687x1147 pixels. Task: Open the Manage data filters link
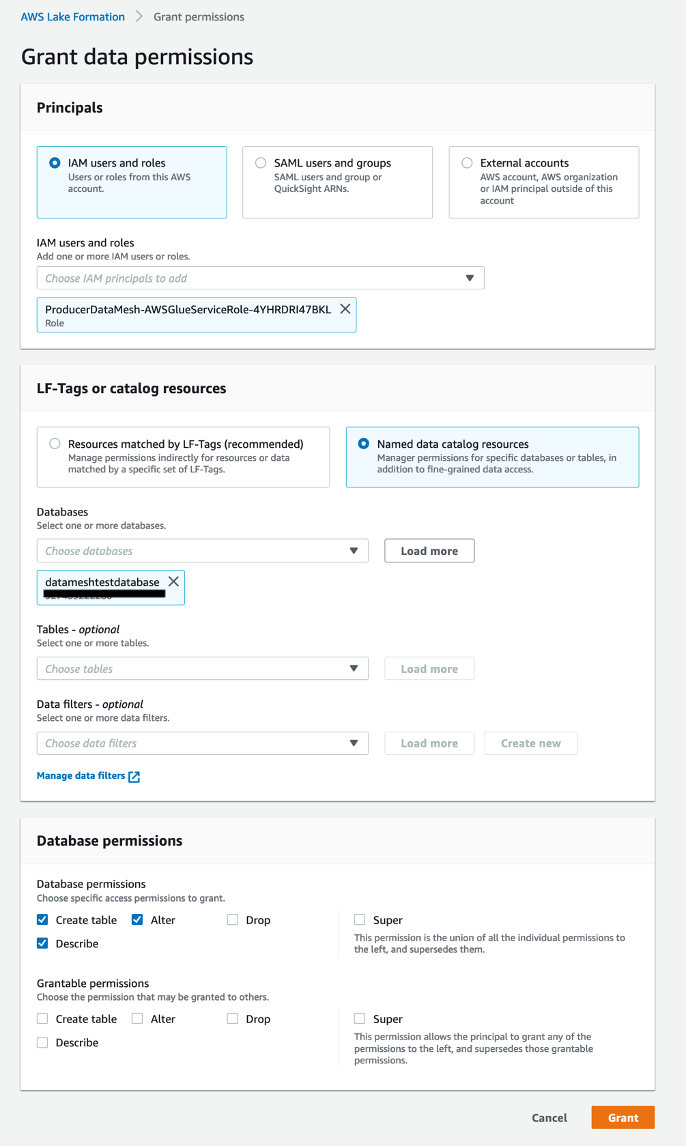click(x=81, y=776)
